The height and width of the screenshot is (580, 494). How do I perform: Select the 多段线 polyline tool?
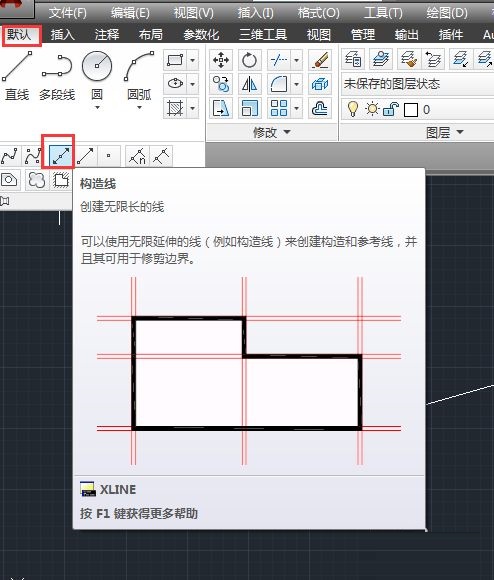(57, 76)
